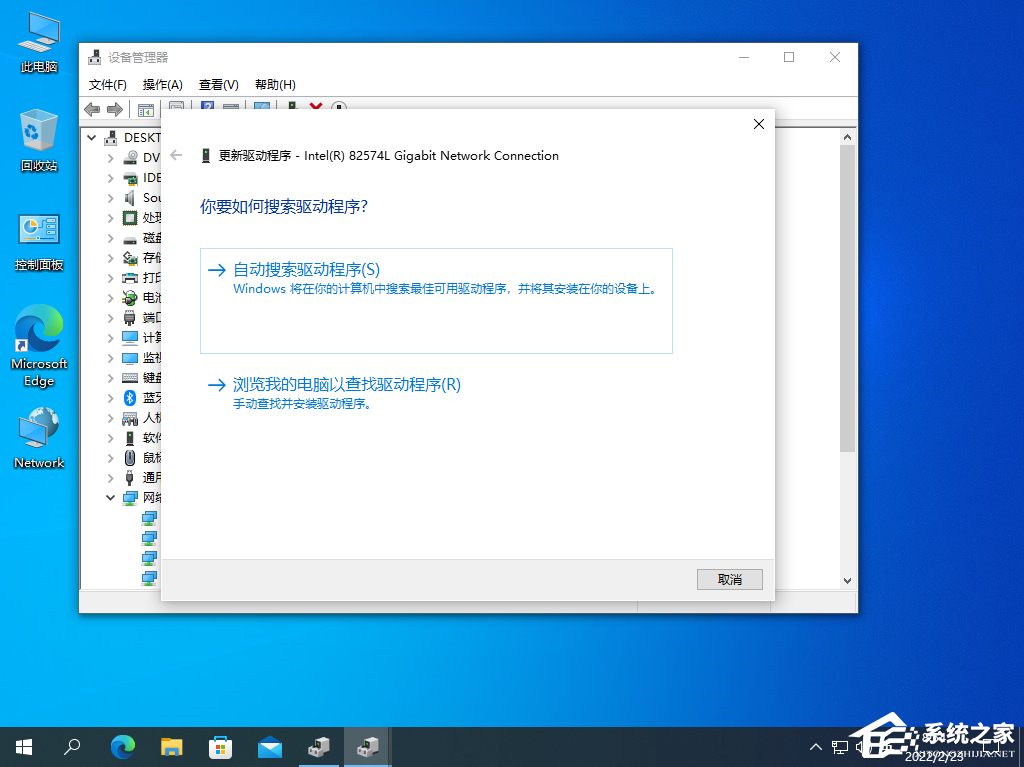Select the 打印 (print queue) category icon
The image size is (1024, 767).
tap(130, 277)
